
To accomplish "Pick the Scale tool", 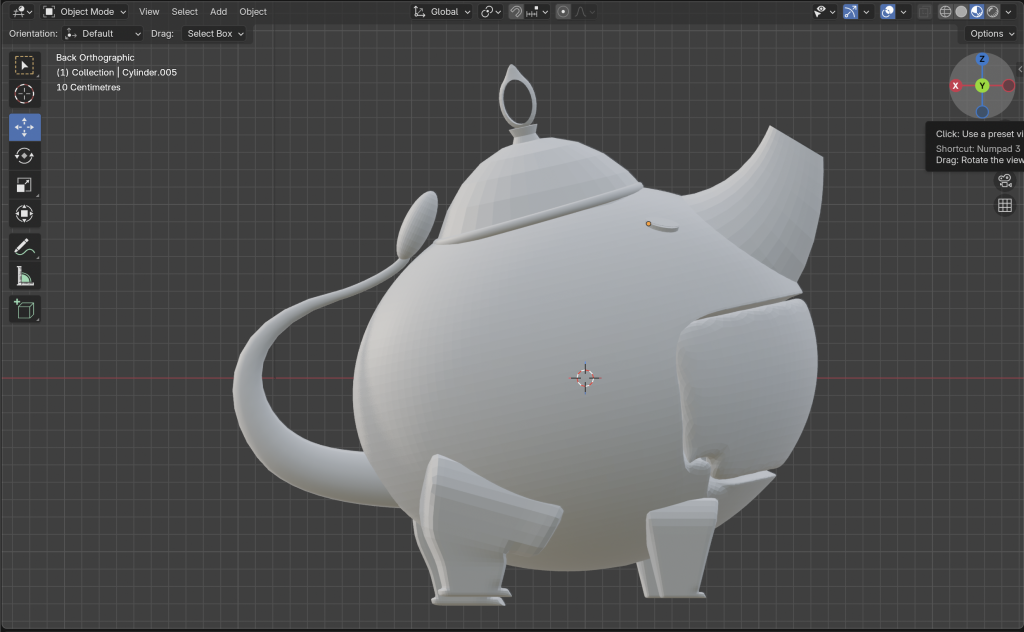I will tap(25, 185).
